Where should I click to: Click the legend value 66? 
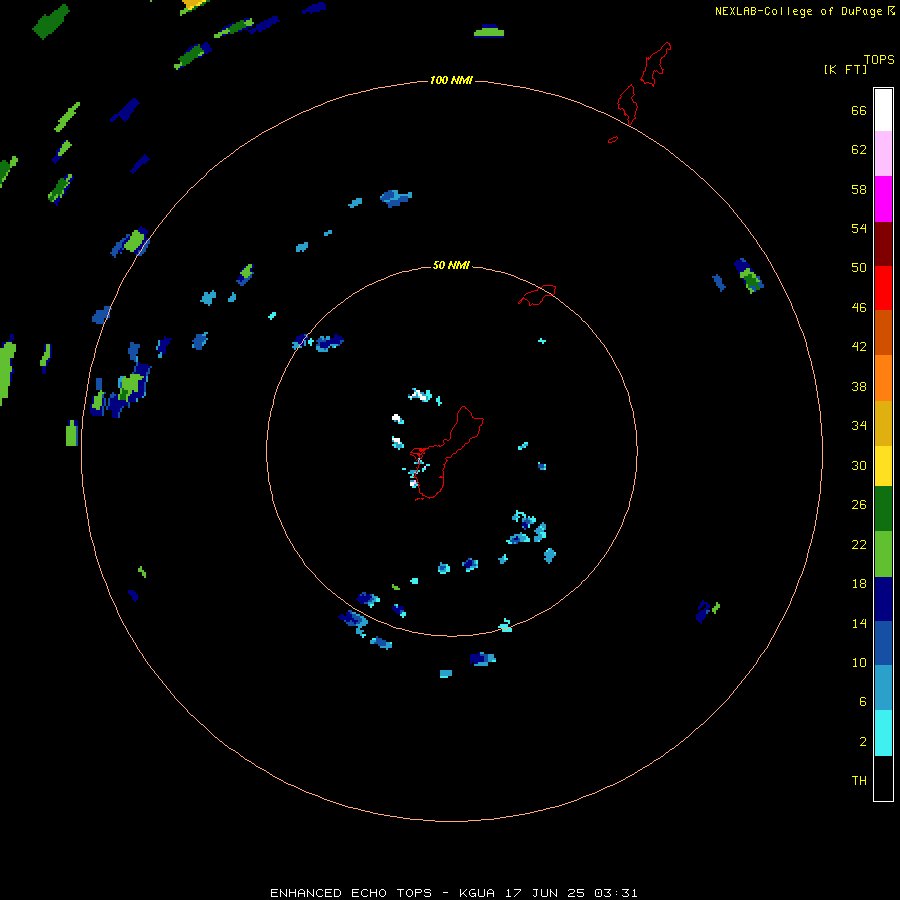pyautogui.click(x=859, y=110)
